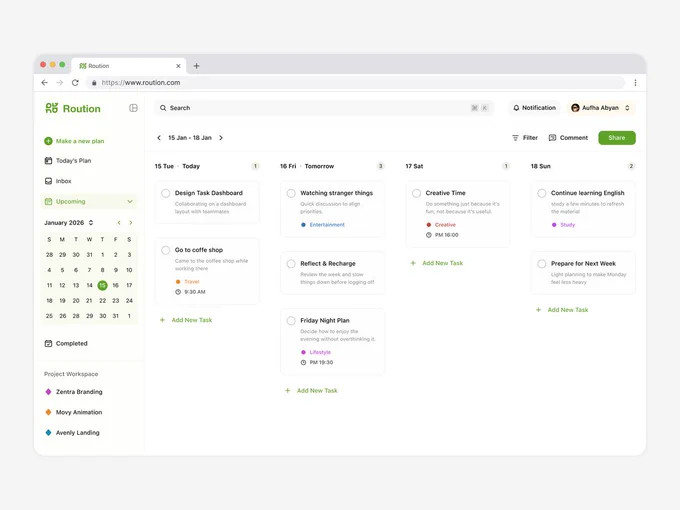Click the address bar URL
Image resolution: width=680 pixels, height=510 pixels.
[x=141, y=82]
